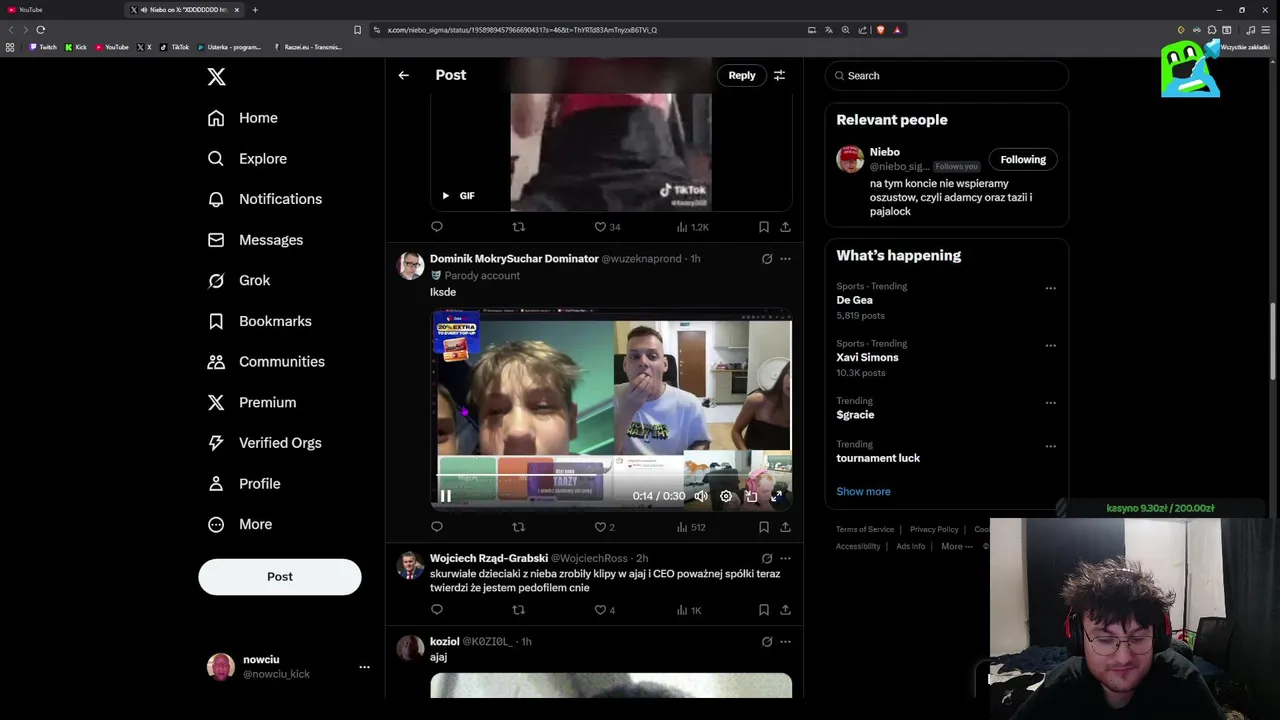The height and width of the screenshot is (720, 1280).
Task: Reply to Dominik MokrySuchar's post
Action: [x=437, y=527]
